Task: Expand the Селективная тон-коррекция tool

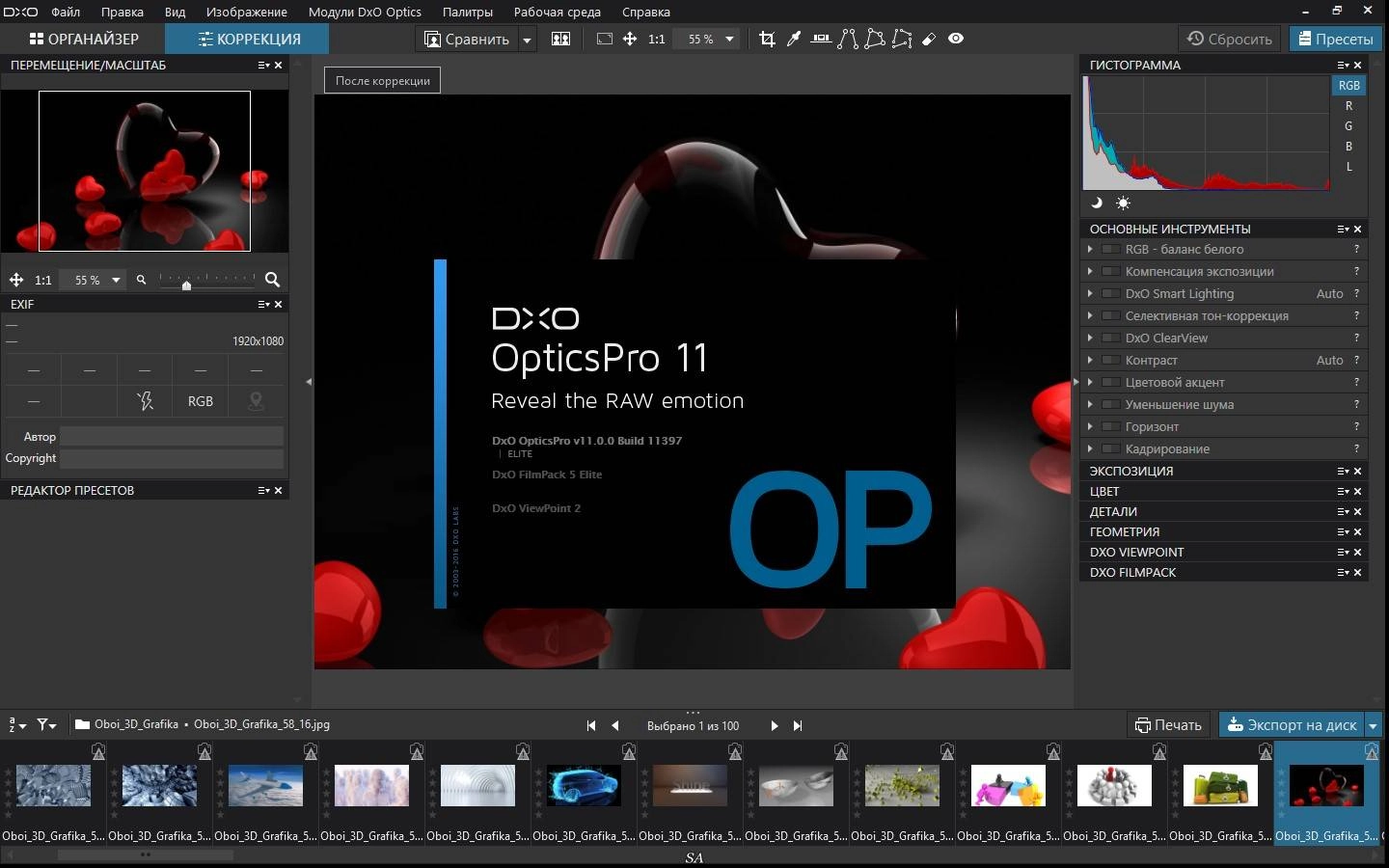Action: 1090,315
